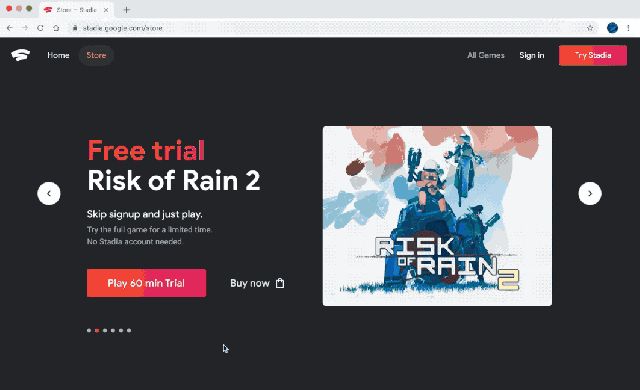This screenshot has height=390, width=640.
Task: Click the Stadia logo icon
Action: pos(20,55)
